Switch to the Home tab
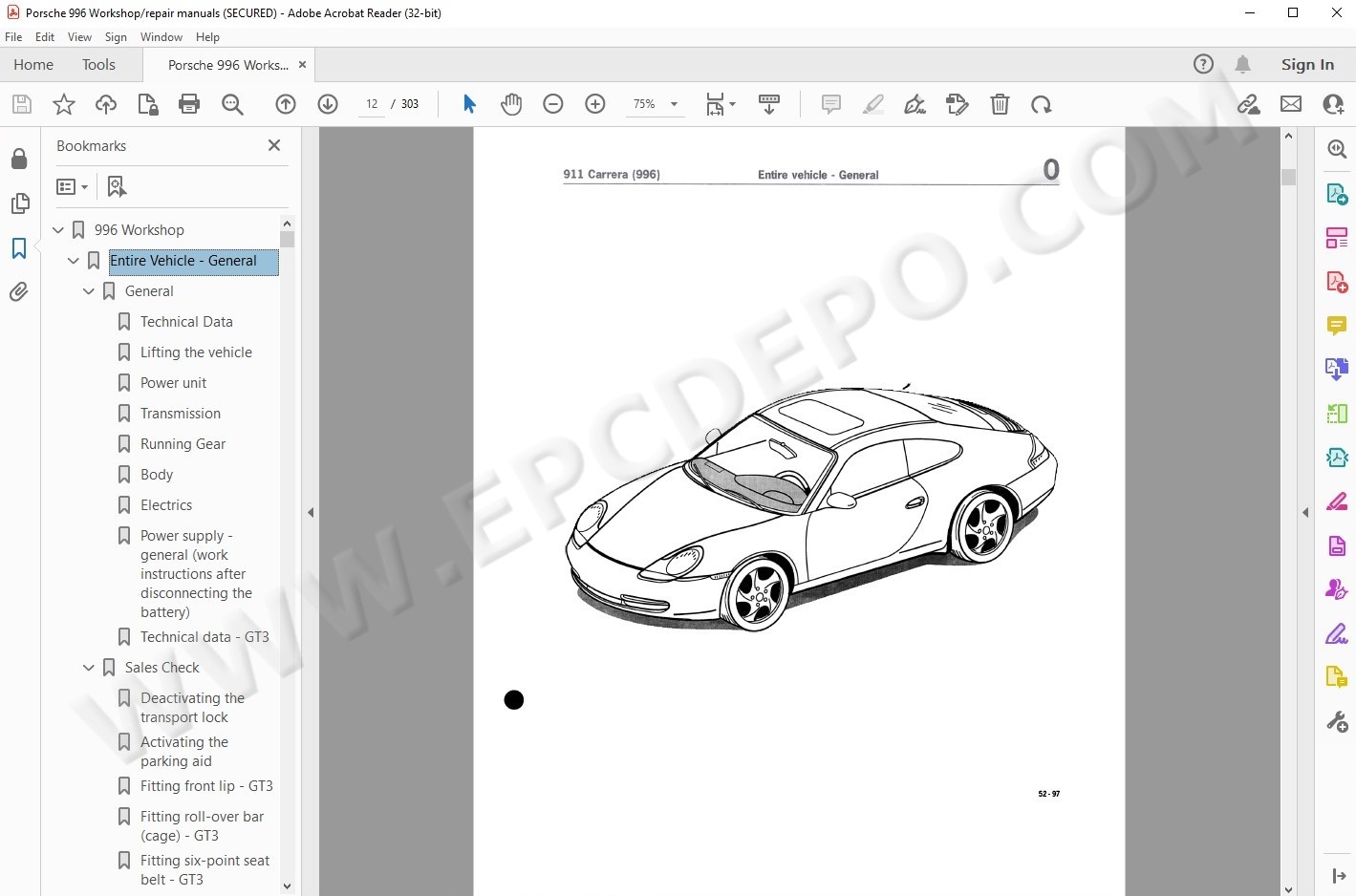1356x896 pixels. click(33, 64)
